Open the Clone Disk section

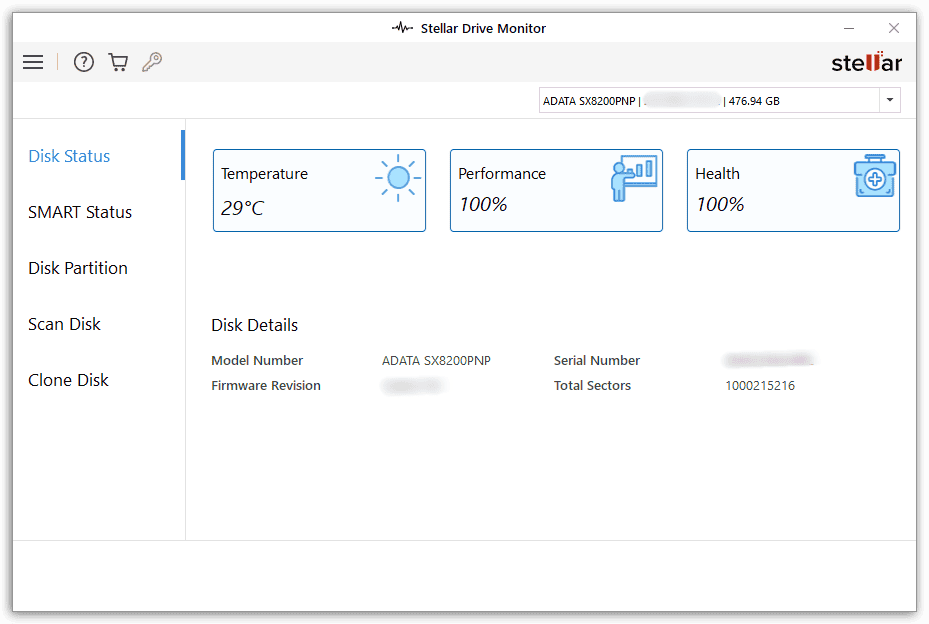(x=68, y=380)
